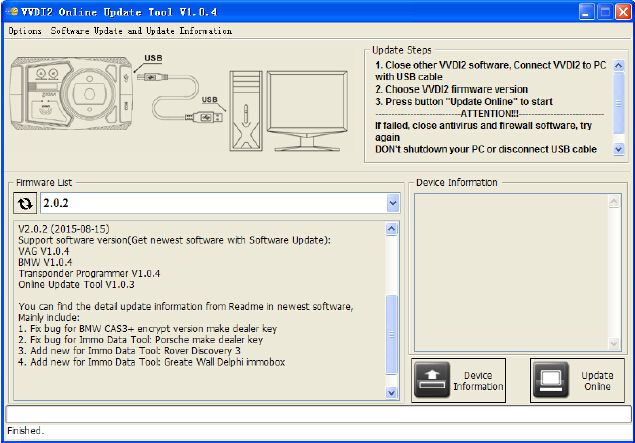
Task: Maximize the Online Update Tool window
Action: [x=604, y=12]
